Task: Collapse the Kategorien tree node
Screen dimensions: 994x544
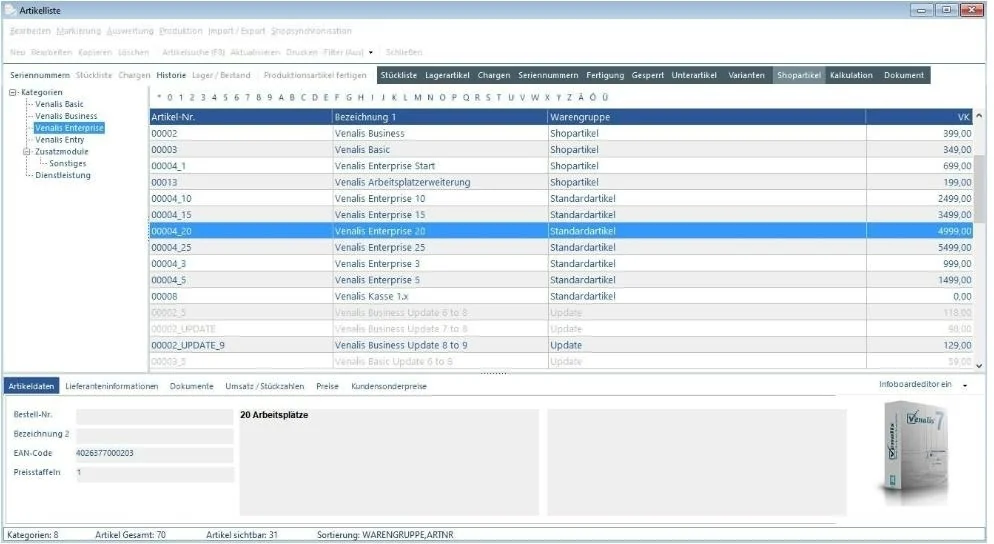Action: coord(13,93)
